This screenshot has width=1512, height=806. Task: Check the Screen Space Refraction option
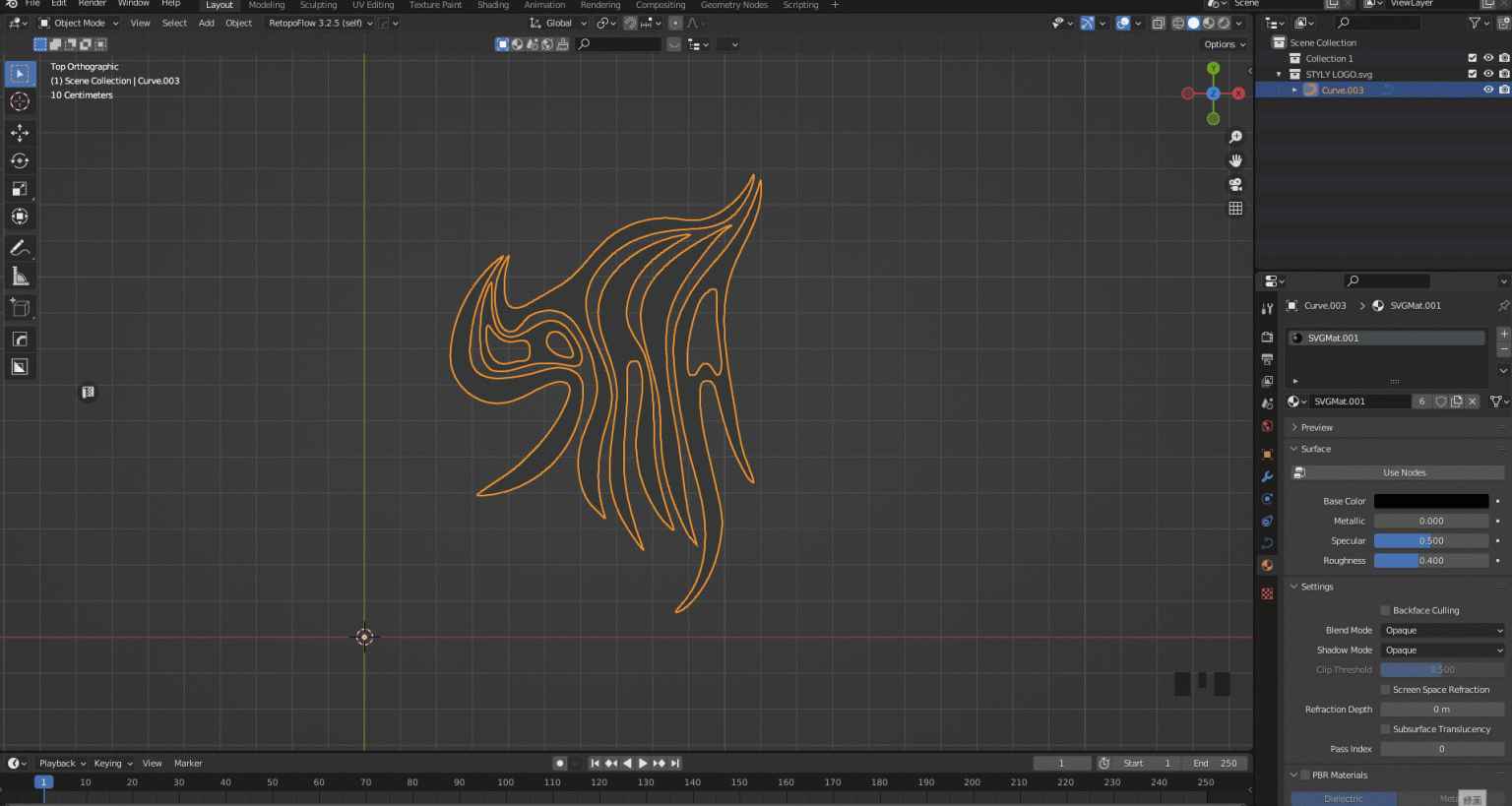(1386, 689)
